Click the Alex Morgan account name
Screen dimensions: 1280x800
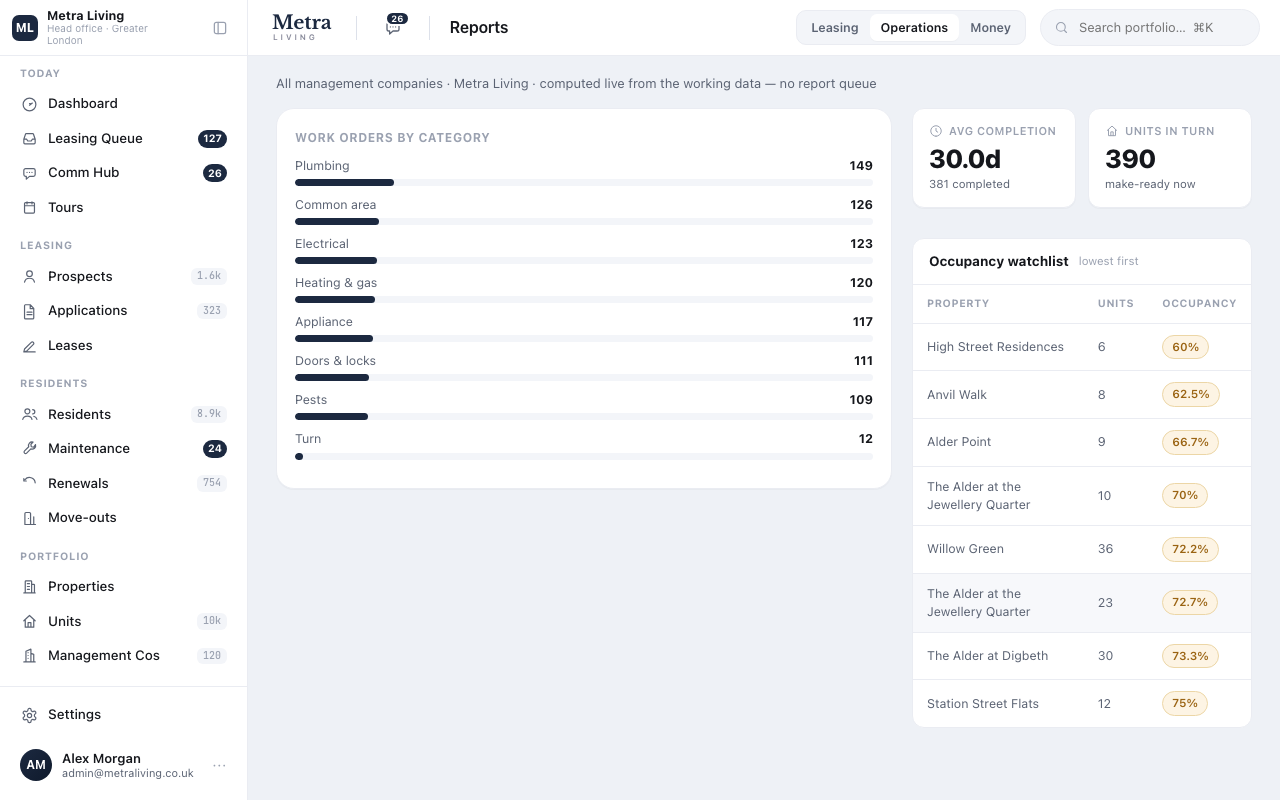point(101,758)
